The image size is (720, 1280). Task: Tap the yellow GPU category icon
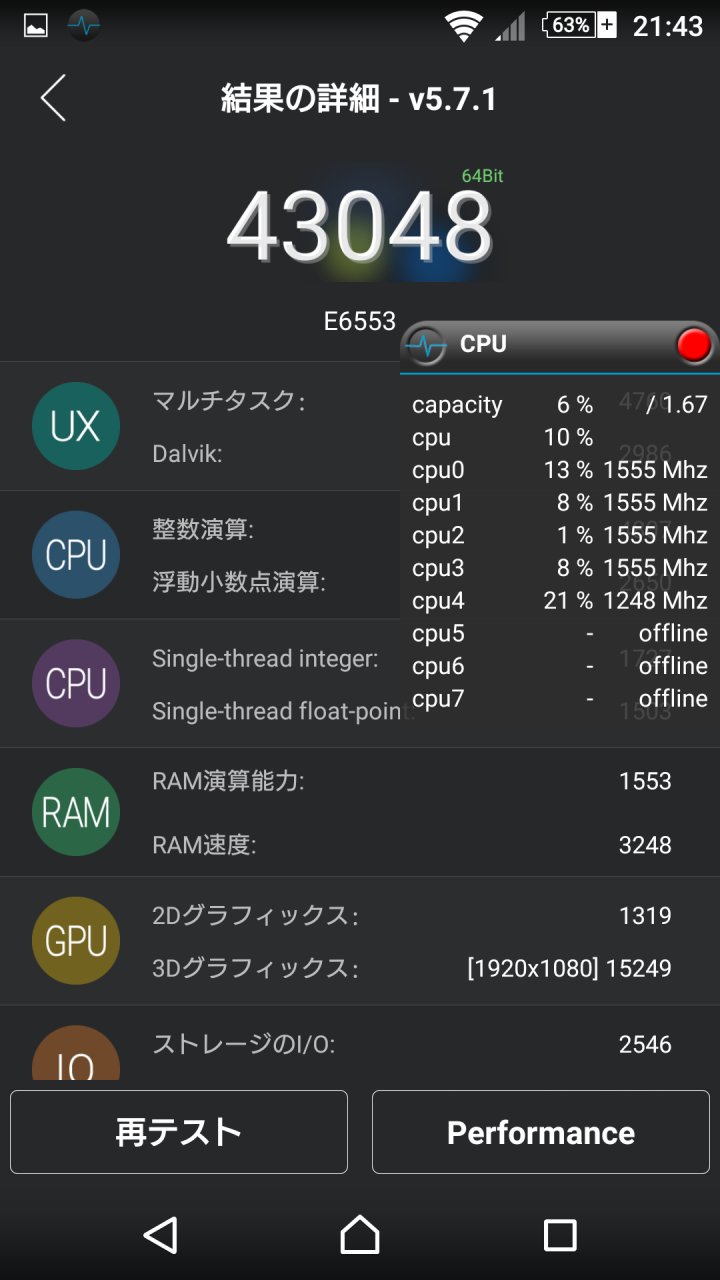tap(76, 941)
